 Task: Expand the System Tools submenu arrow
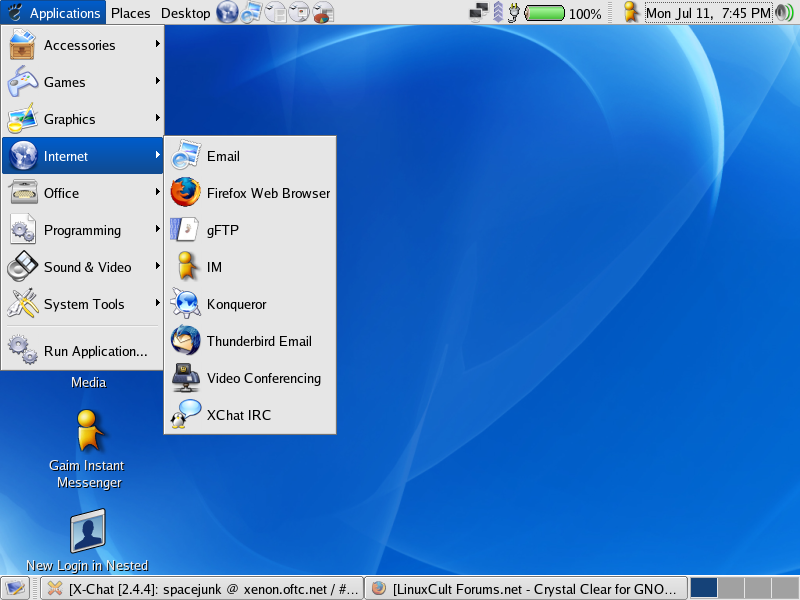point(158,303)
